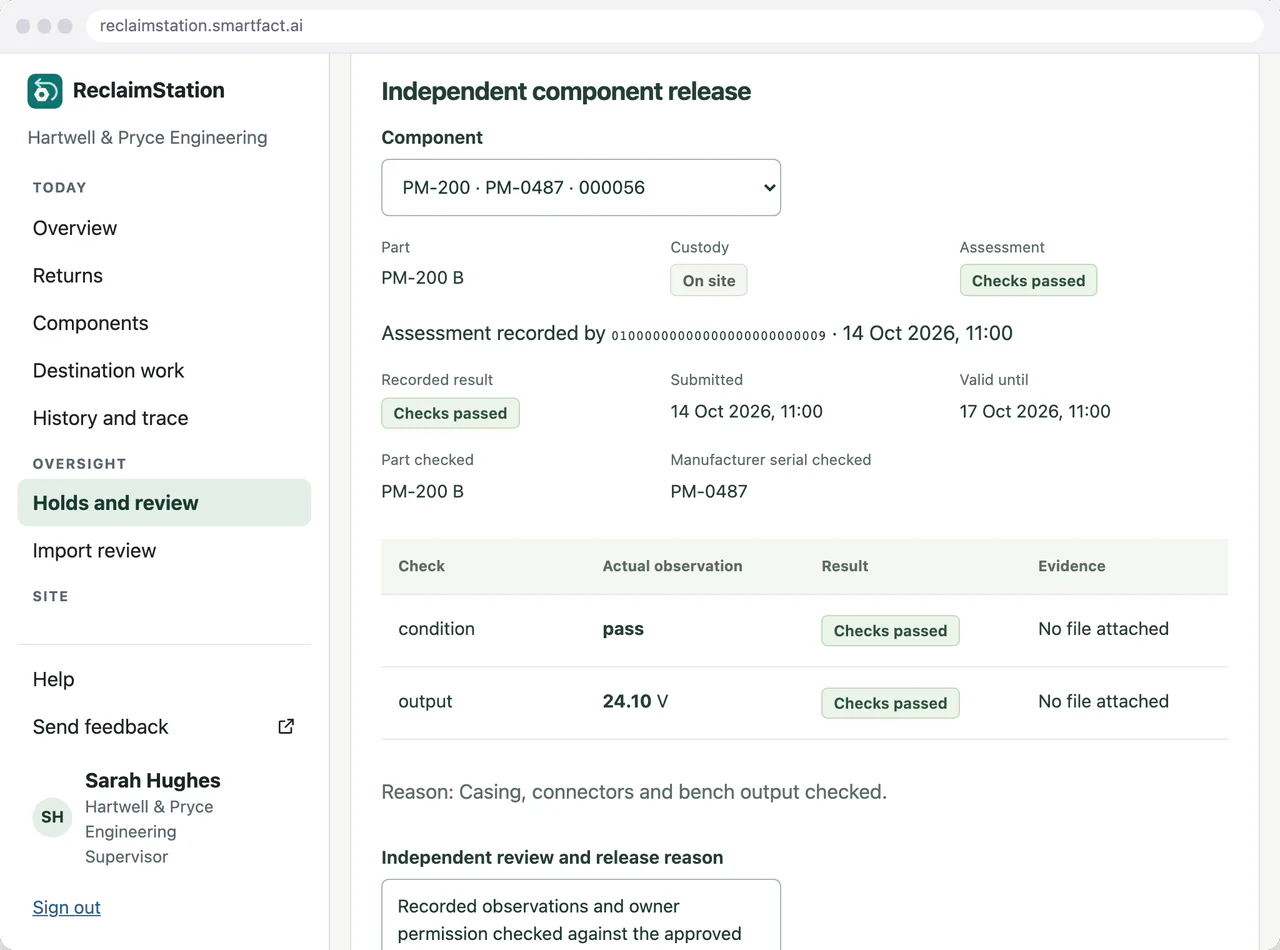The image size is (1280, 950).
Task: Open Destination work section
Action: click(109, 371)
